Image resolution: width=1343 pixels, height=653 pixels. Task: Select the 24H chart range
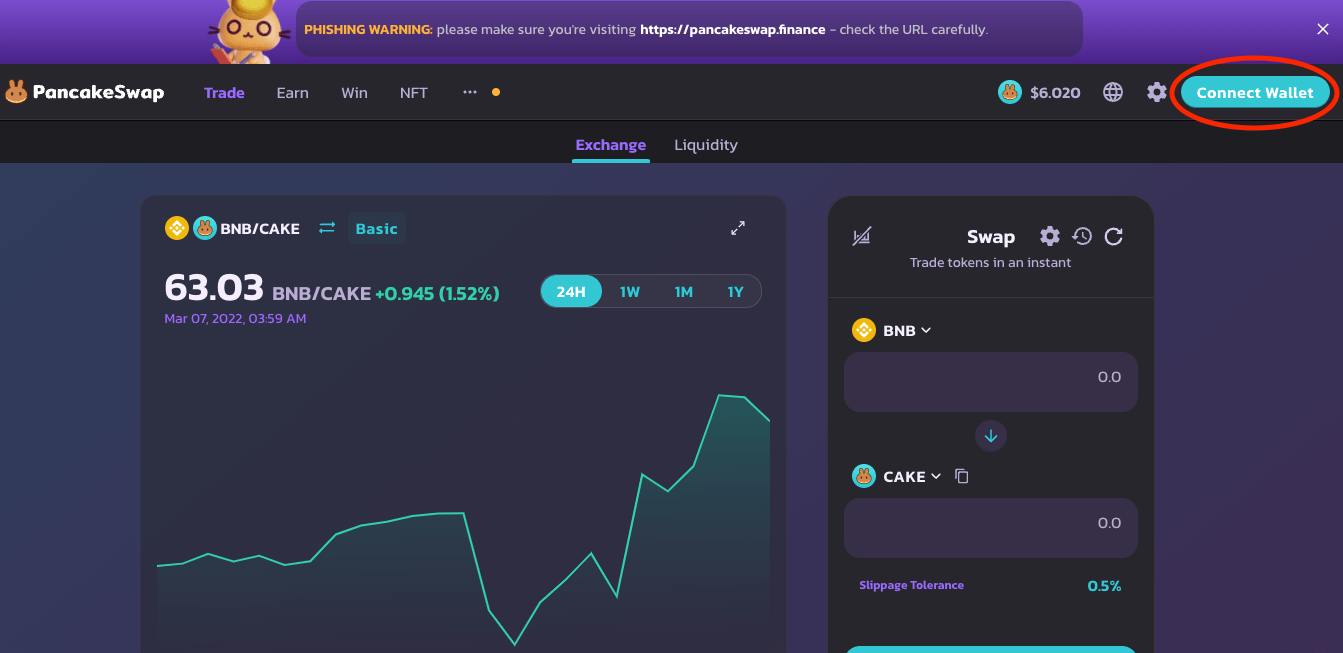coord(571,292)
